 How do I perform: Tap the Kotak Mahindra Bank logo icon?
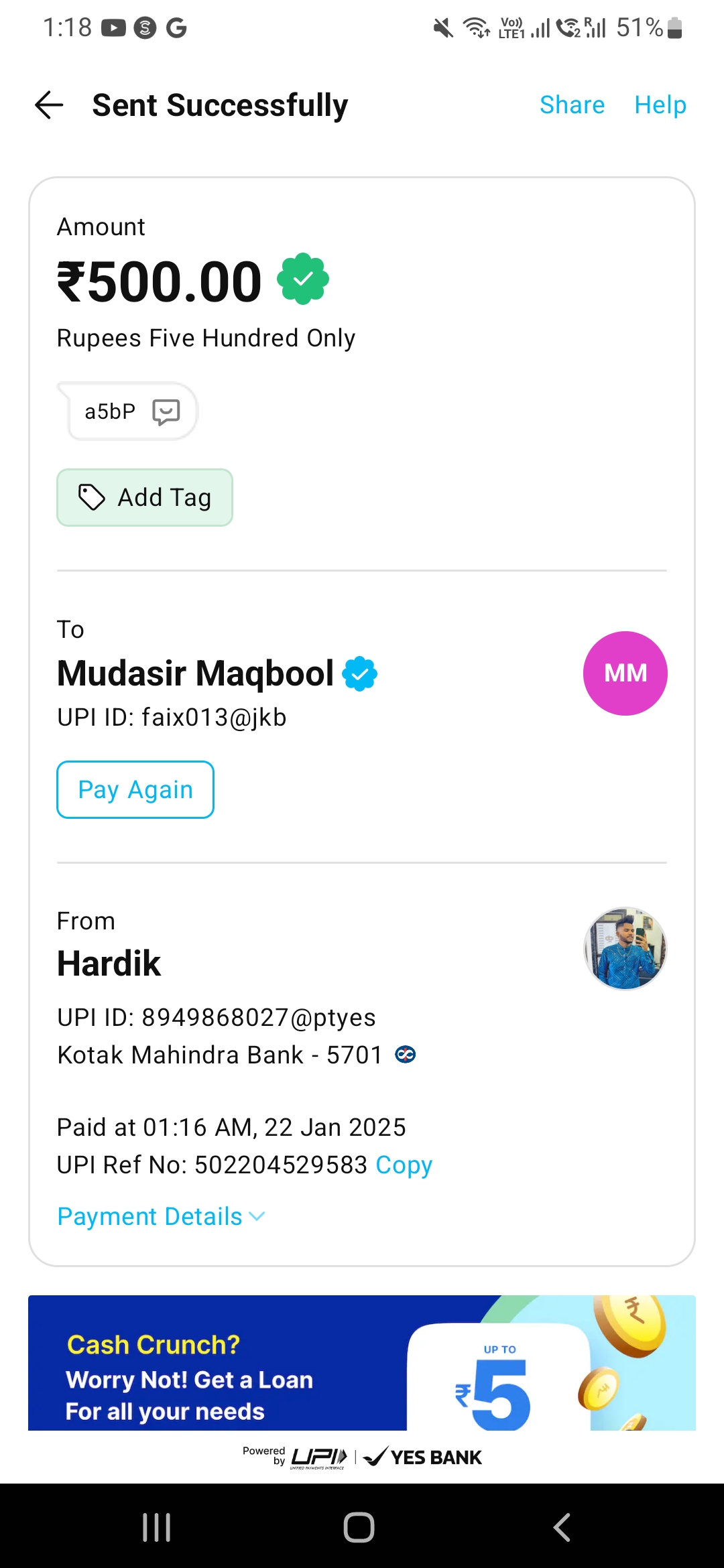[406, 1055]
